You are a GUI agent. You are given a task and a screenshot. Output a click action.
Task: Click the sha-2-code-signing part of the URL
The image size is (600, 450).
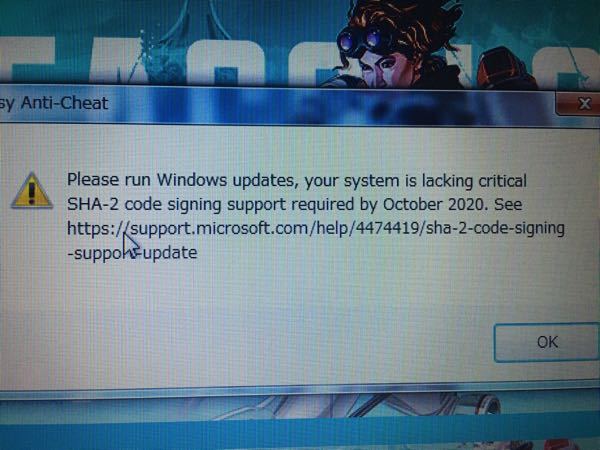pyautogui.click(x=495, y=228)
